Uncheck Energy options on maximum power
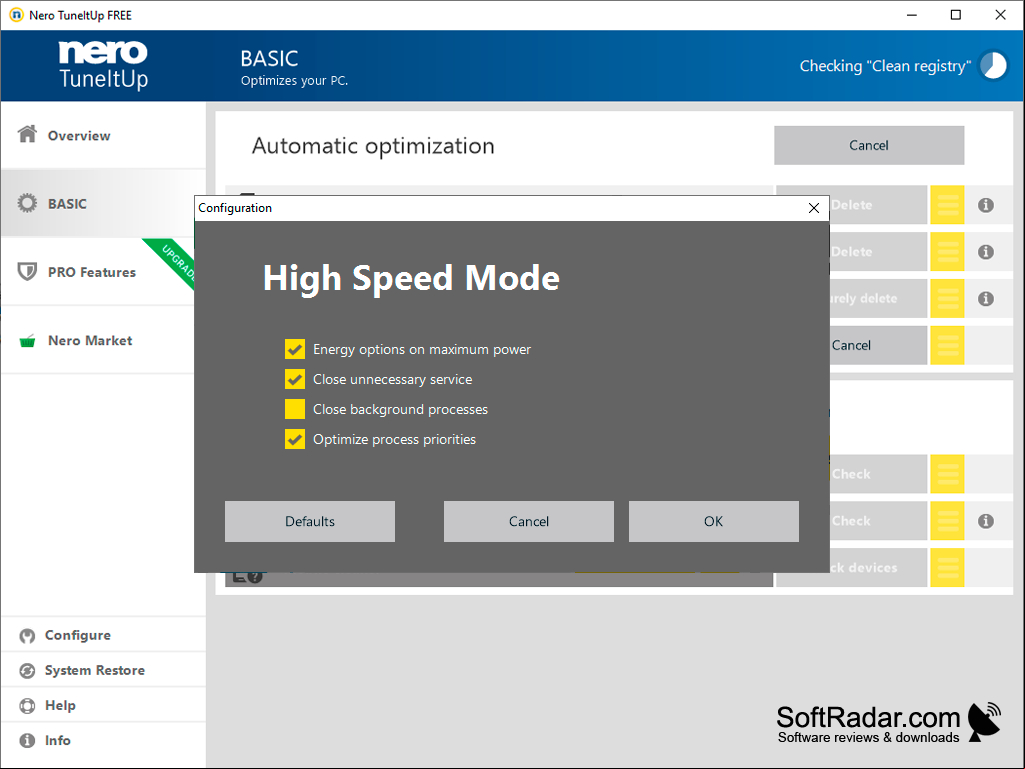The height and width of the screenshot is (769, 1025). [295, 349]
